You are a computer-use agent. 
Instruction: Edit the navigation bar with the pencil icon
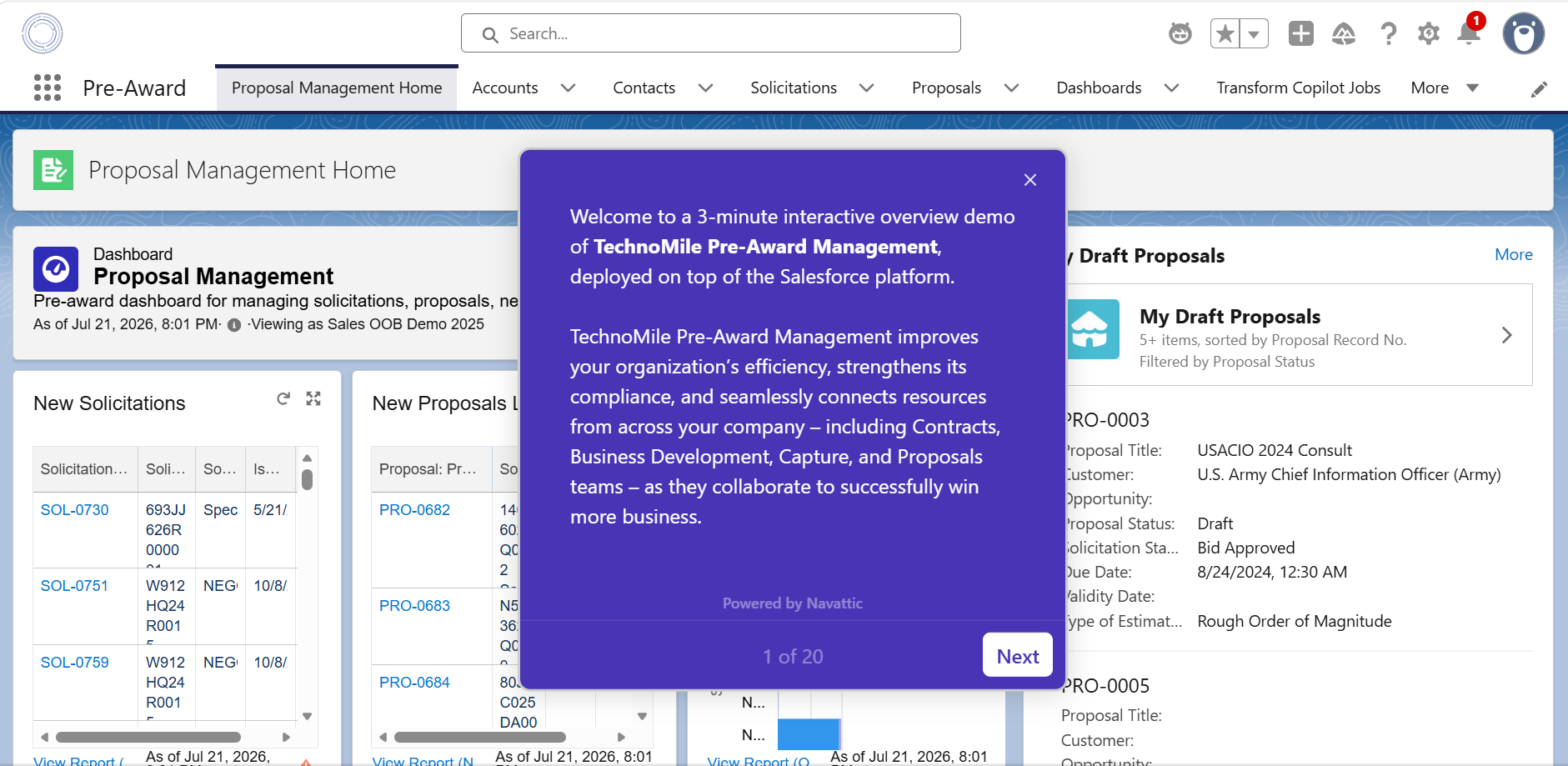pos(1540,89)
